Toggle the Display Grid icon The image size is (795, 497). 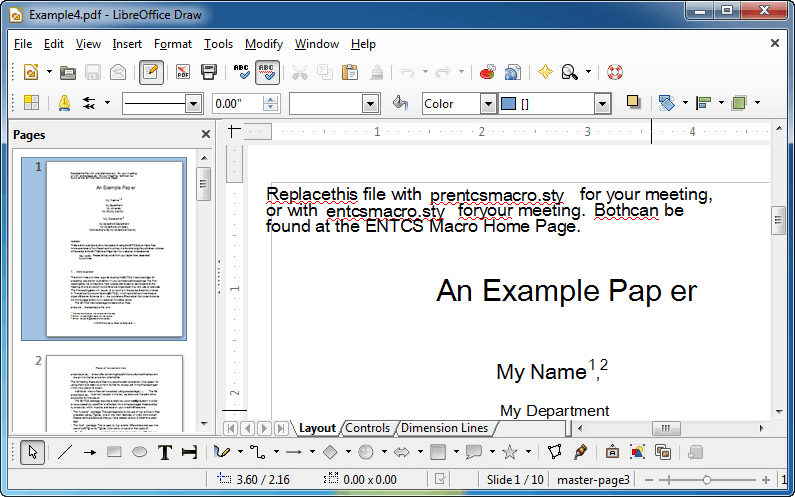(31, 103)
